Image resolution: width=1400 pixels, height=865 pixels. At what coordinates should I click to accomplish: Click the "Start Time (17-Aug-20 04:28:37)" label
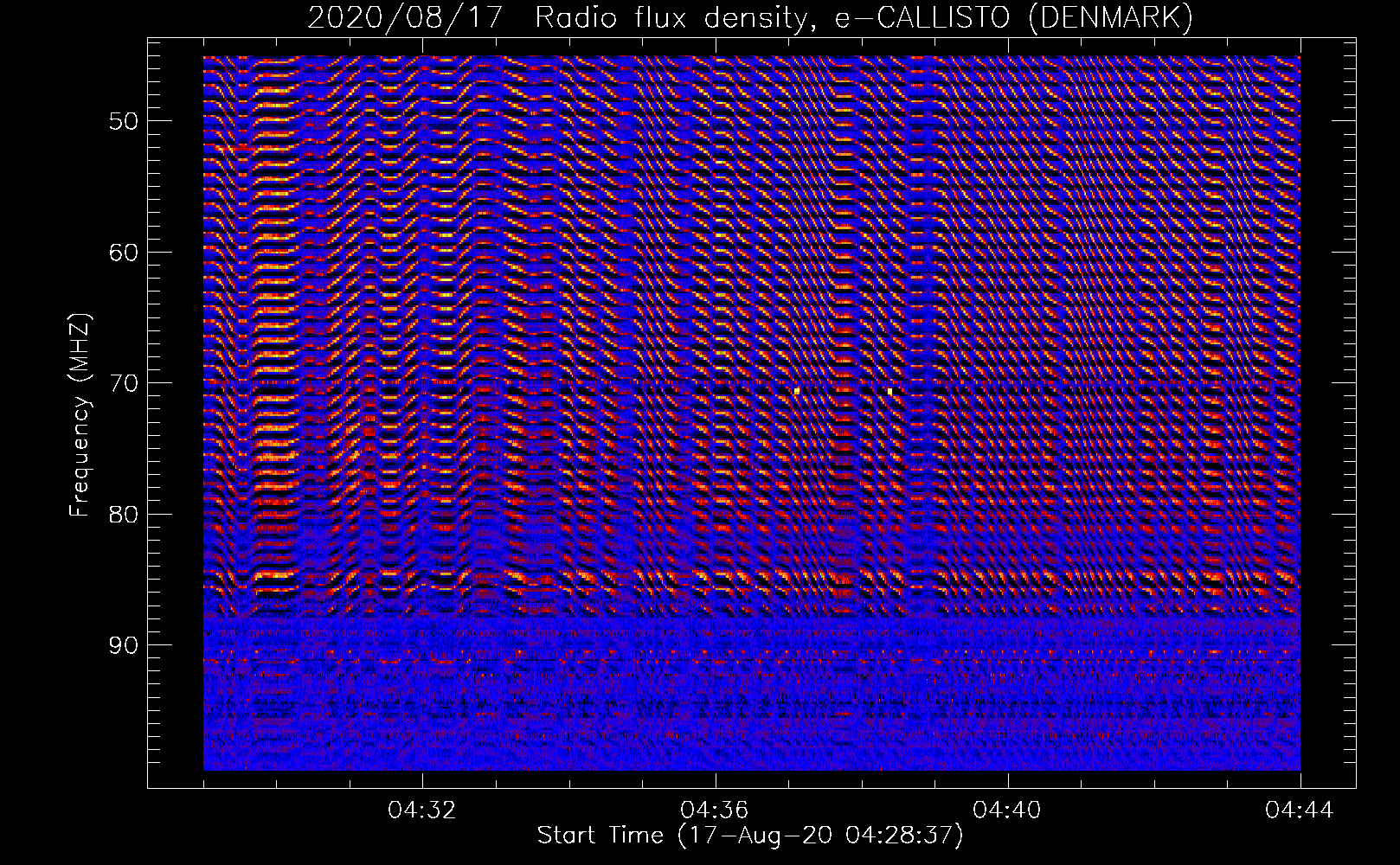click(750, 836)
